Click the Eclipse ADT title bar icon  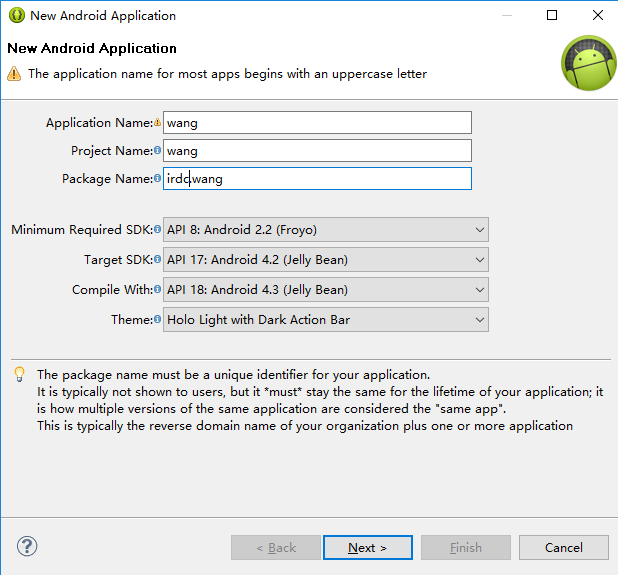pyautogui.click(x=17, y=16)
